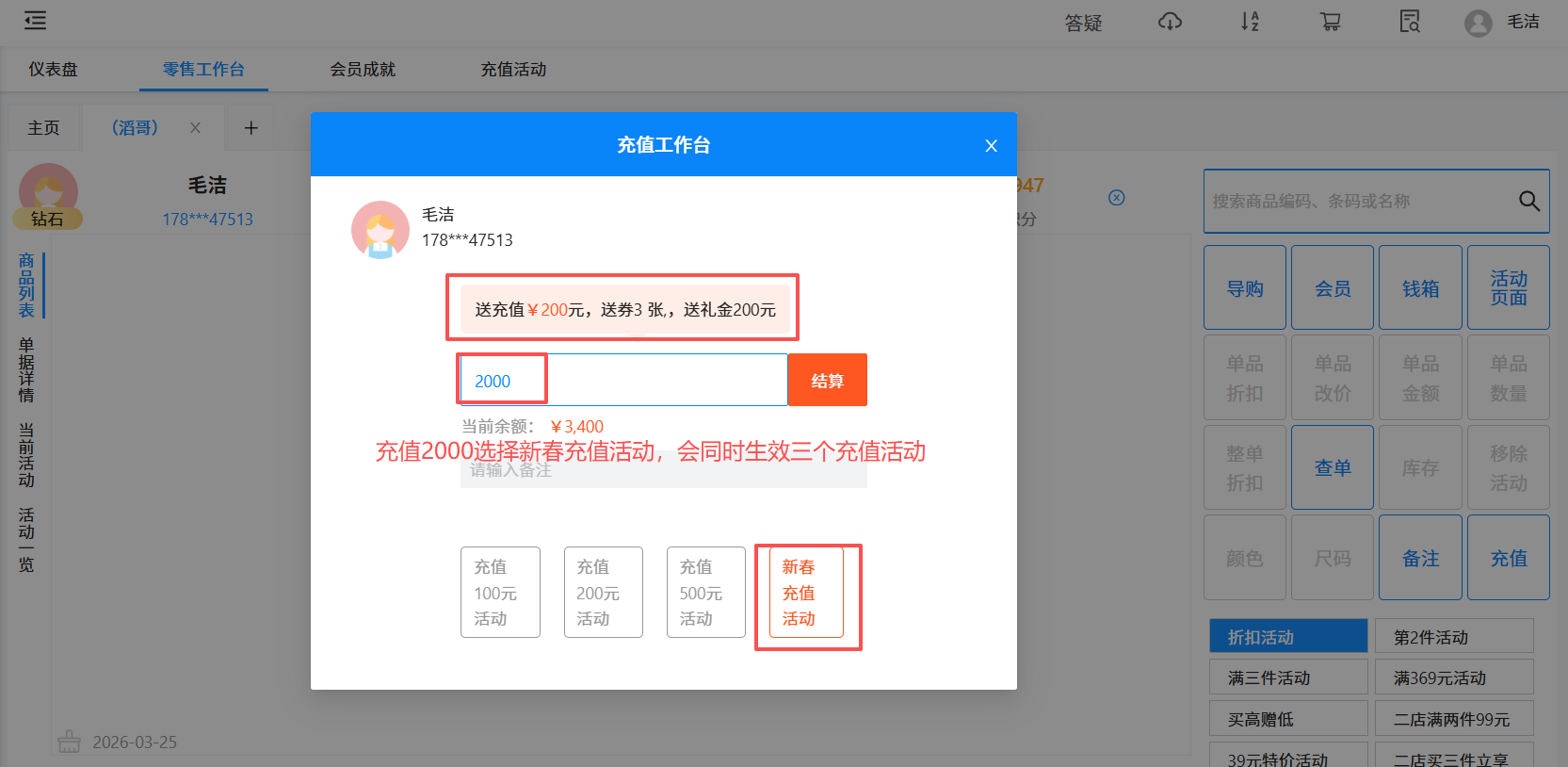Screen dimensions: 1568x767
Task: Close the 充值工作台 dialog
Action: pos(991,145)
